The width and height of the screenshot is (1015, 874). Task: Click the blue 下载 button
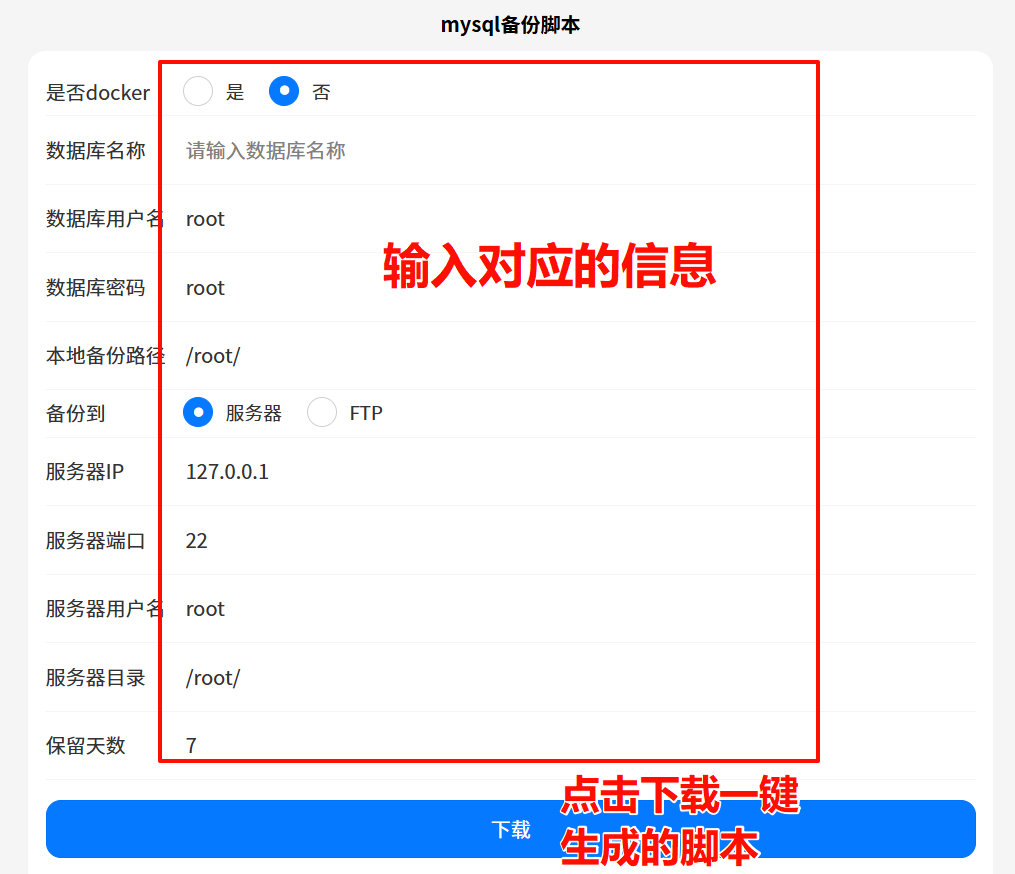point(511,829)
